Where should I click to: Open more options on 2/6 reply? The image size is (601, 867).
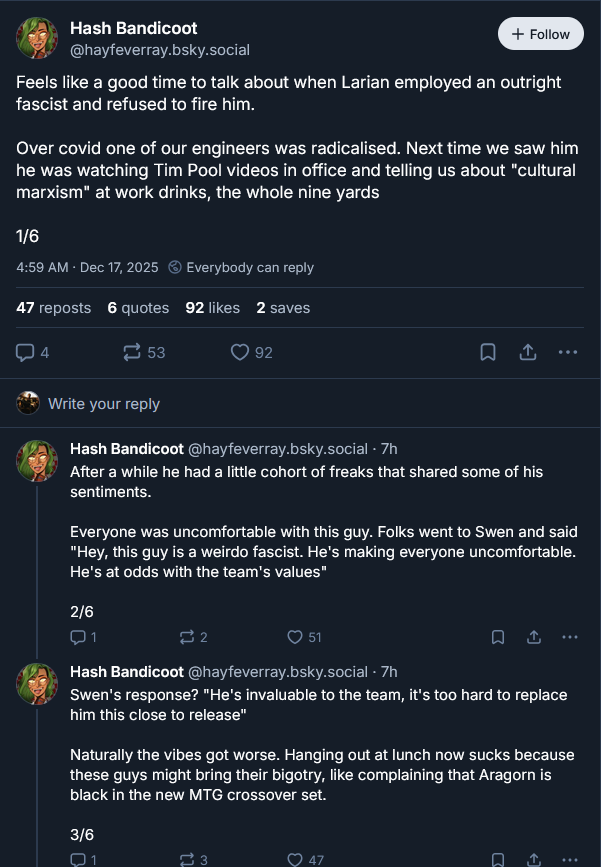pyautogui.click(x=569, y=637)
